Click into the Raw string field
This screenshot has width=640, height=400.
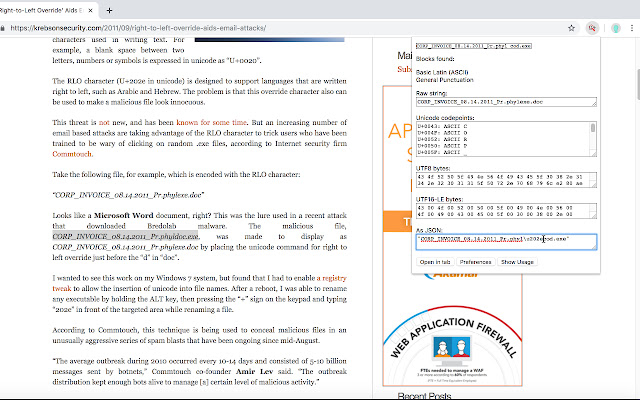[x=506, y=102]
